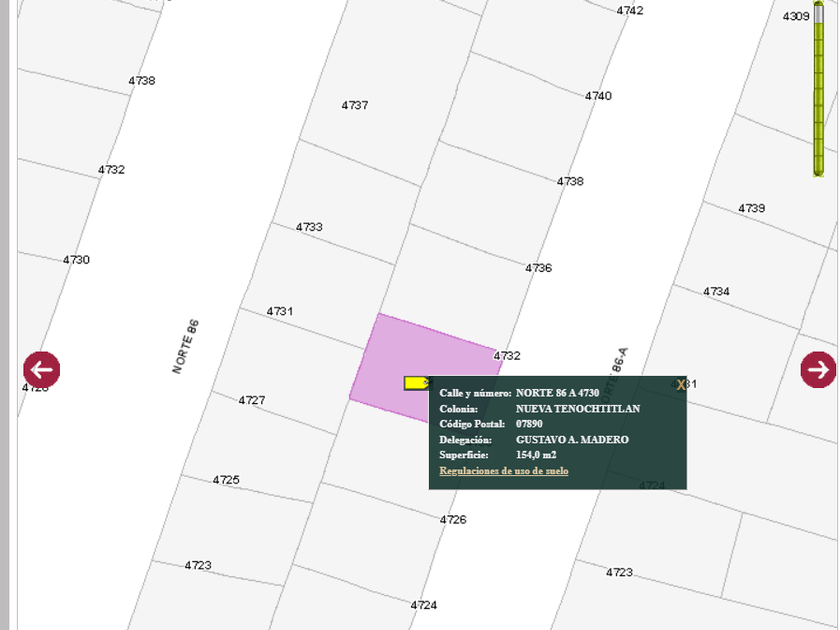
Task: Click parcel number 4726
Action: (453, 519)
